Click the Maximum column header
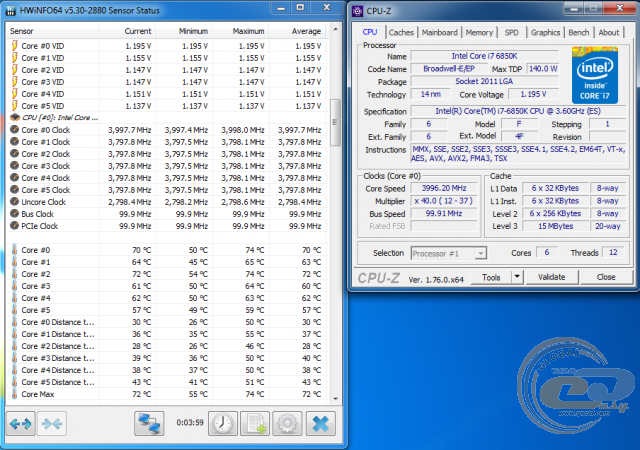The height and width of the screenshot is (450, 640). tap(240, 31)
